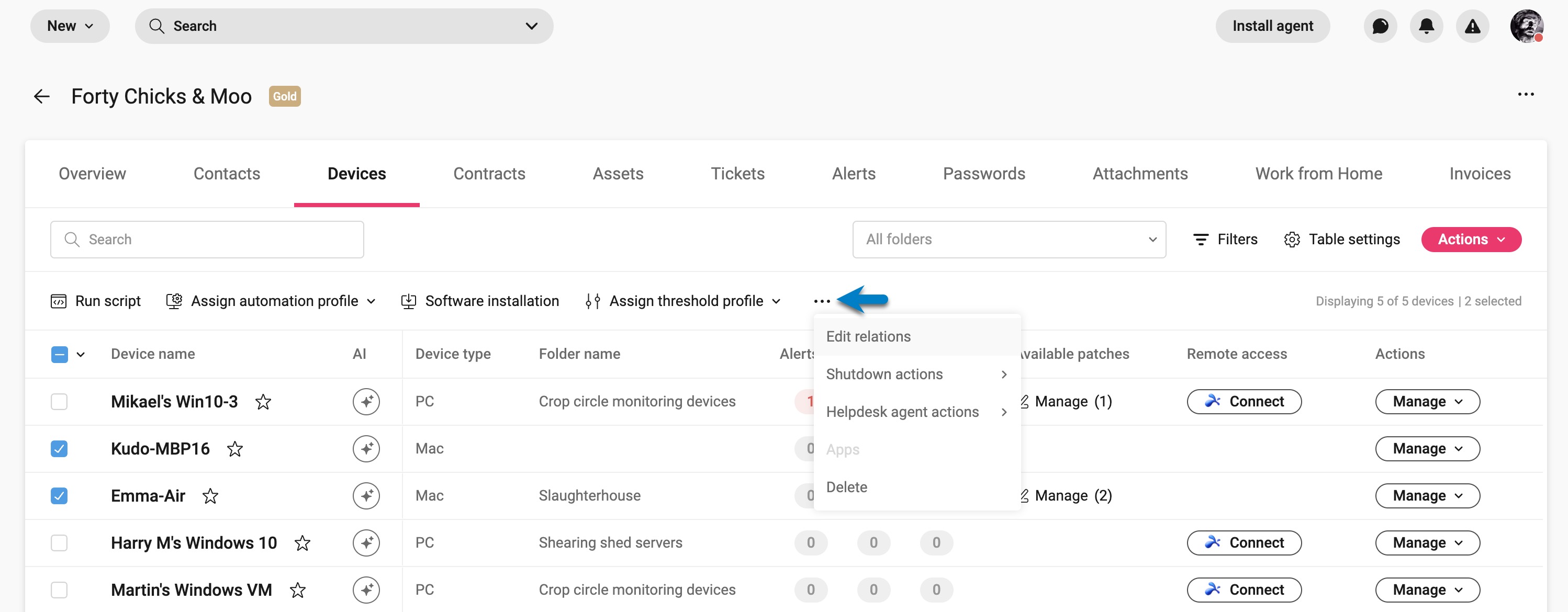Viewport: 1568px width, 612px height.
Task: Check Martin's Windows VM checkbox
Action: pos(59,590)
